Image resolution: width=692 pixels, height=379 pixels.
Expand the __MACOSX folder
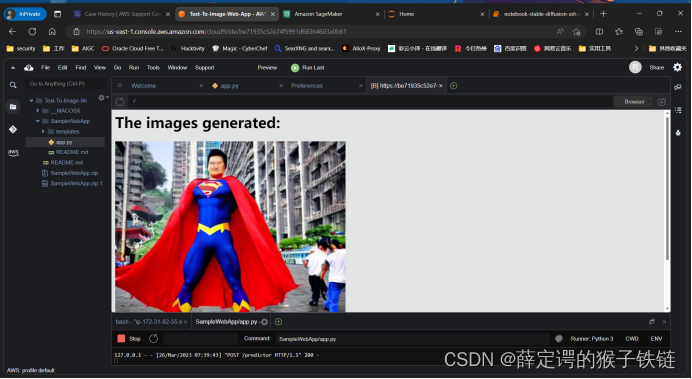[x=38, y=111]
